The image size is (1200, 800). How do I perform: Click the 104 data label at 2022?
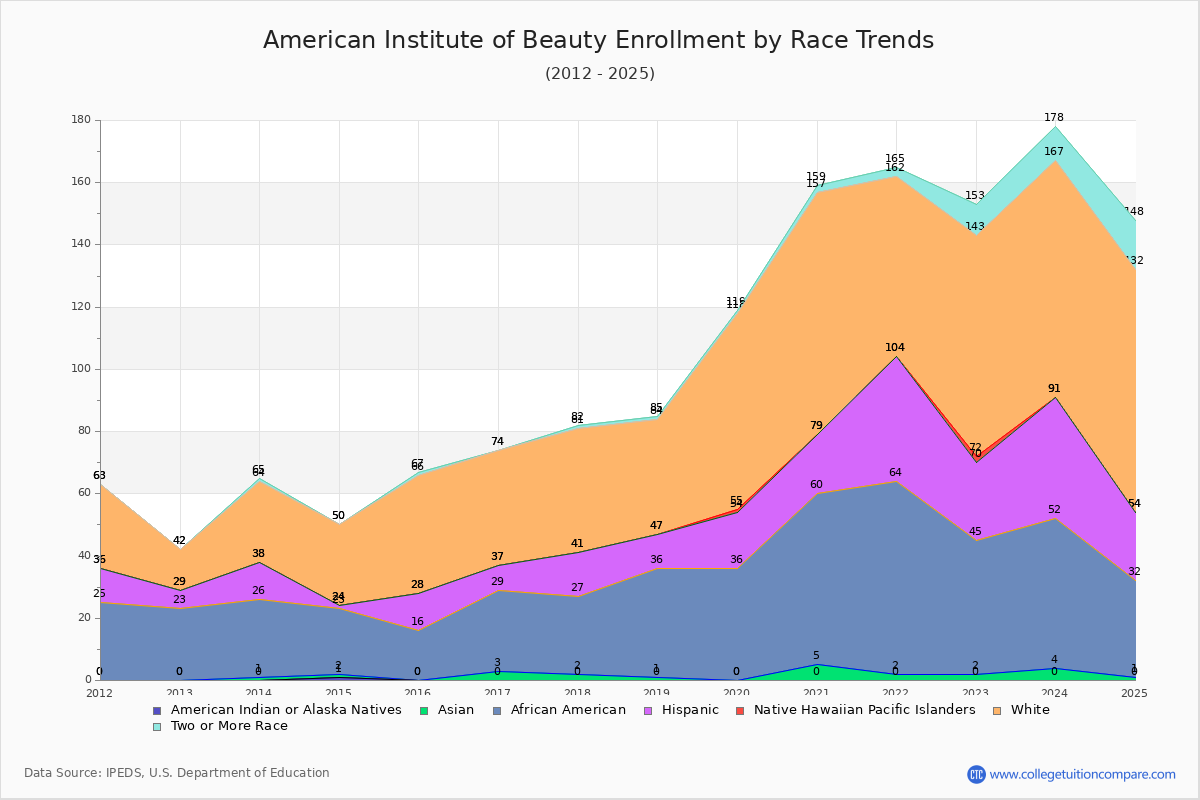click(895, 348)
